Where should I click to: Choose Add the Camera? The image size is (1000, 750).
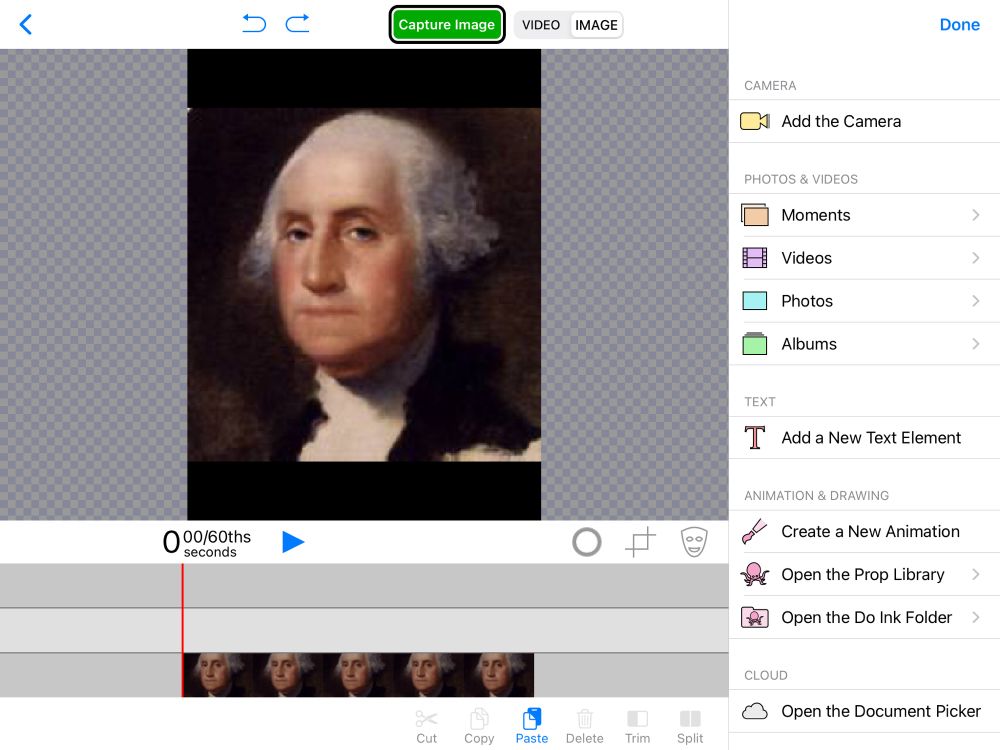(864, 121)
